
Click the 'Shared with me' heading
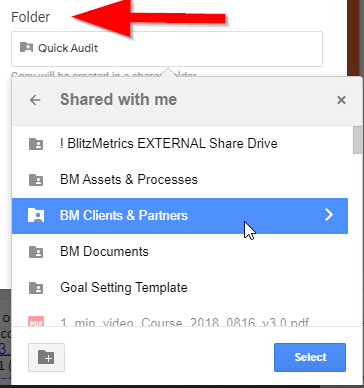(118, 100)
